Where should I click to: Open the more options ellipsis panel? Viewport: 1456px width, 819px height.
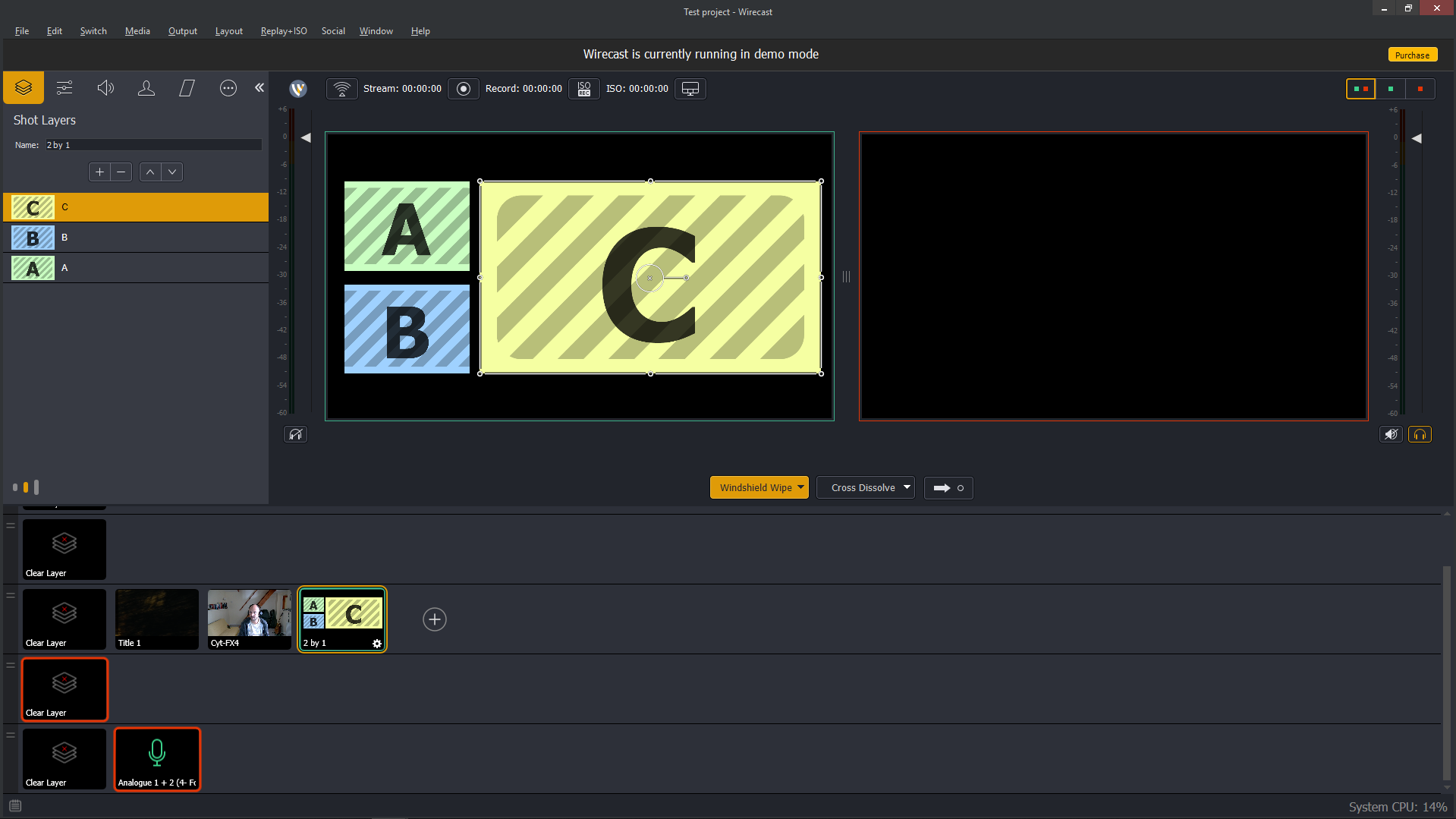(x=228, y=88)
